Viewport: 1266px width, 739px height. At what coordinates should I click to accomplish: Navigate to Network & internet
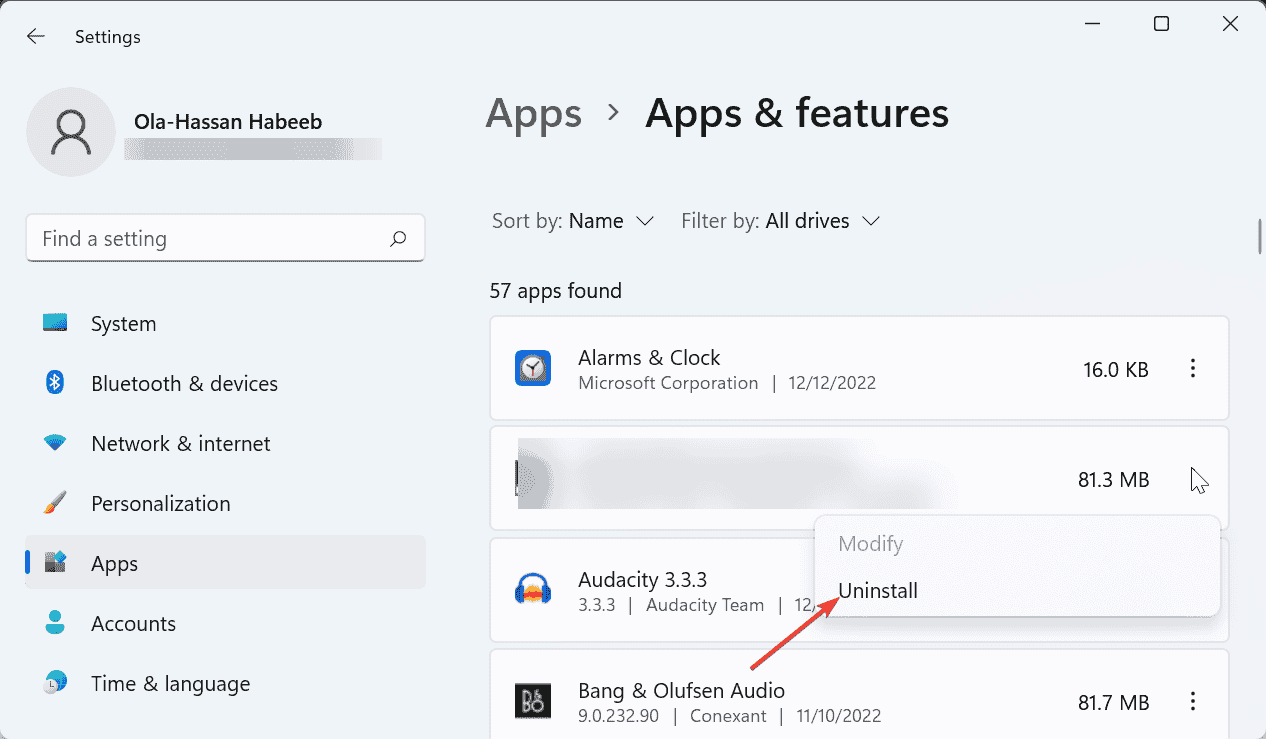180,444
